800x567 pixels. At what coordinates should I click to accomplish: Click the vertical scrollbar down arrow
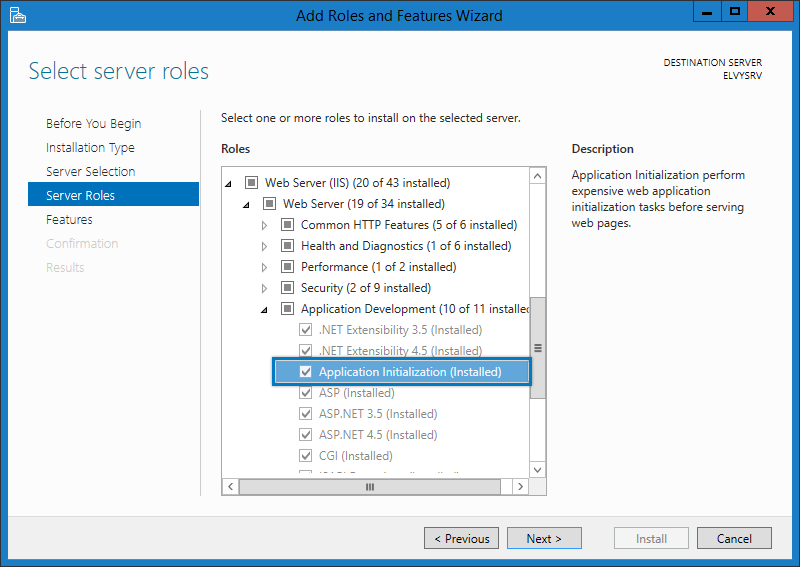538,468
